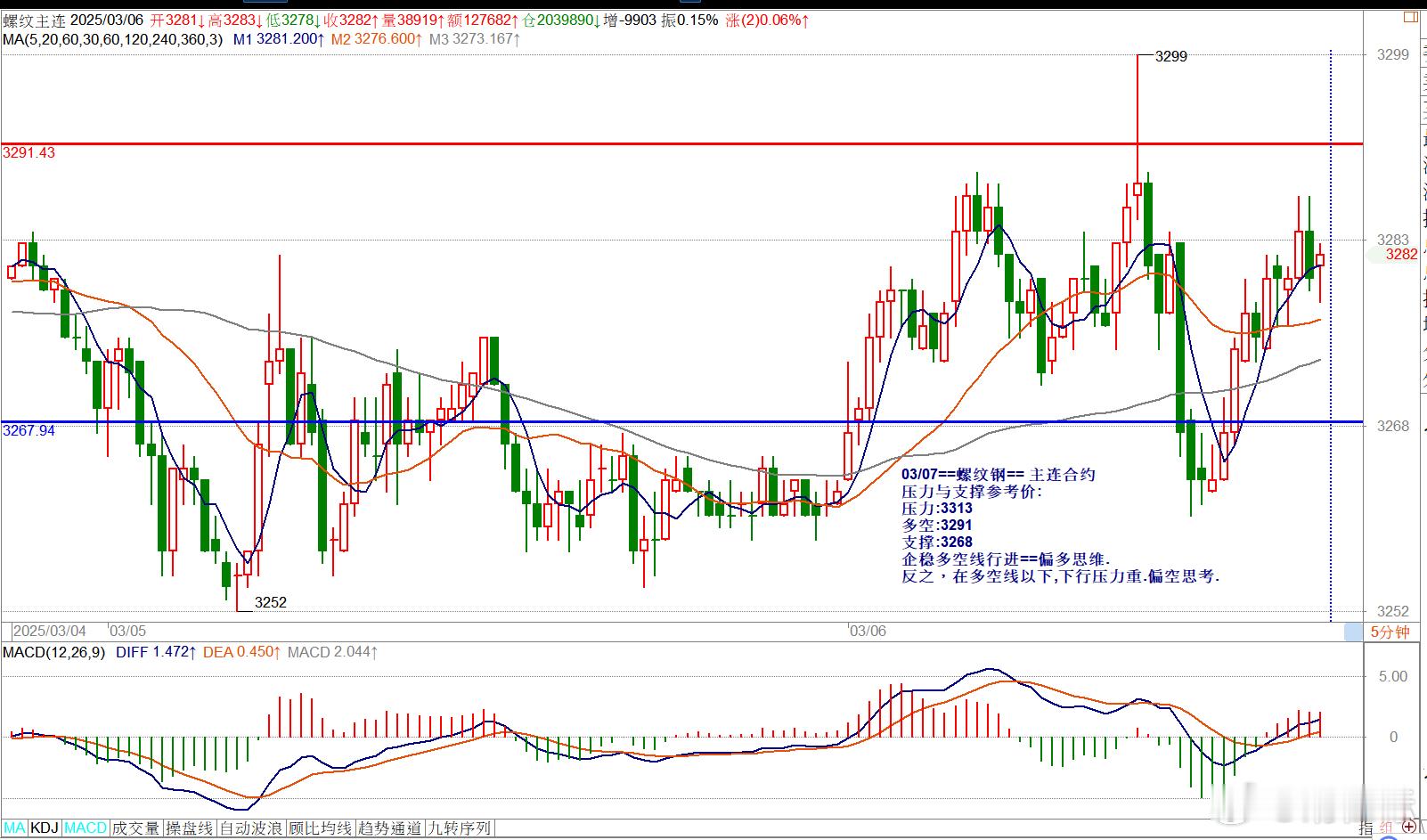This screenshot has height=840, width=1427.
Task: Open the 自动波浪 indicator tab
Action: (252, 828)
